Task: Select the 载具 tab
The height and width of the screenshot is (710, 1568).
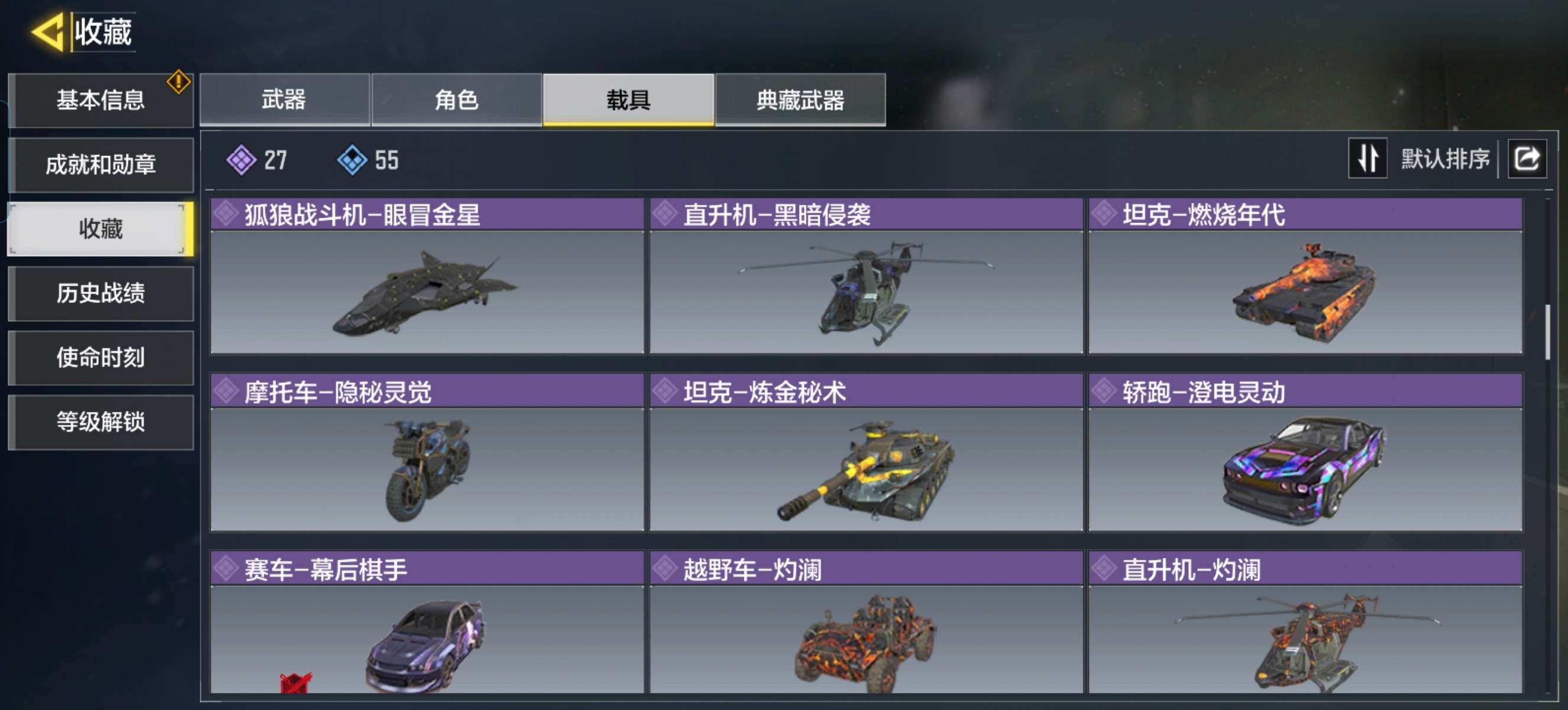Action: (628, 100)
